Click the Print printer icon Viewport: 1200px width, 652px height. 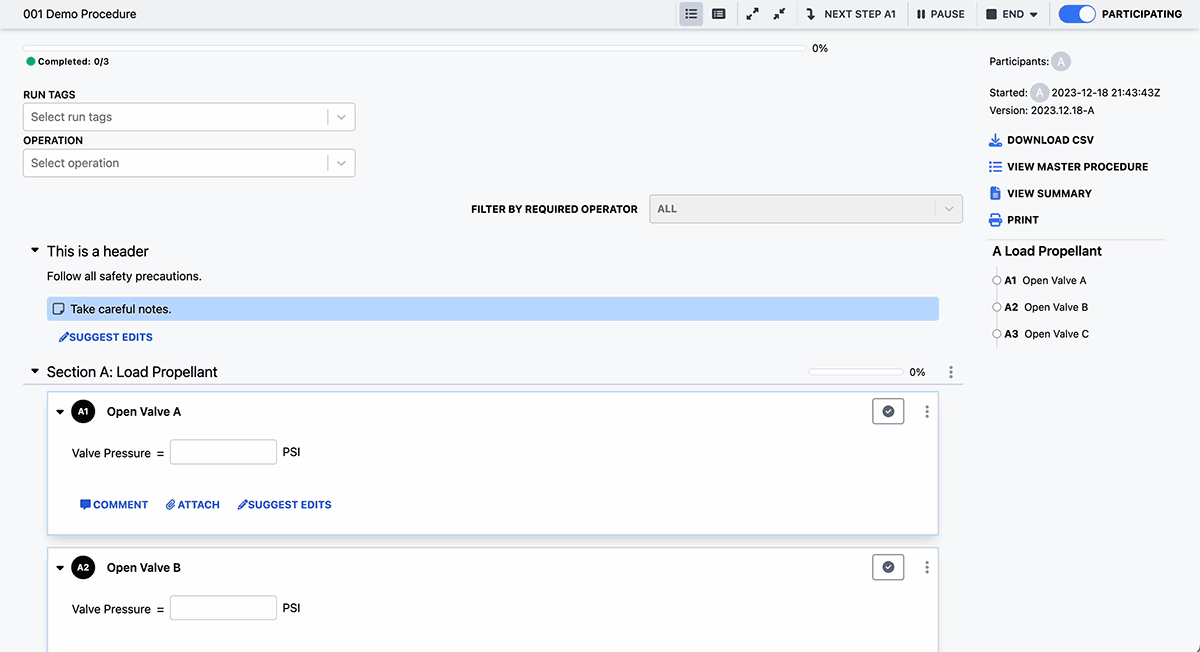[995, 219]
